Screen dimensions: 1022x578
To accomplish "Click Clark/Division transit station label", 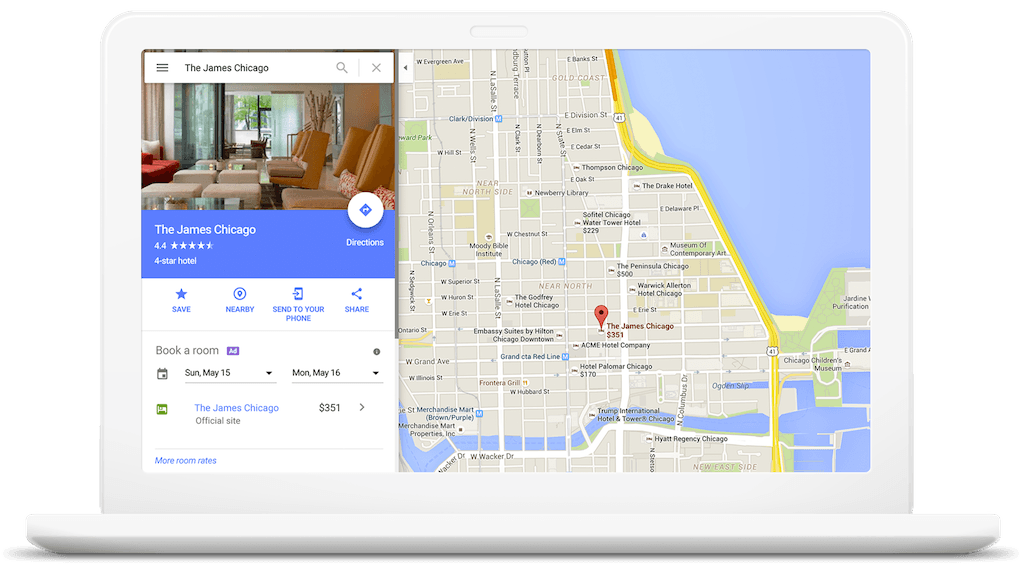I will point(471,119).
